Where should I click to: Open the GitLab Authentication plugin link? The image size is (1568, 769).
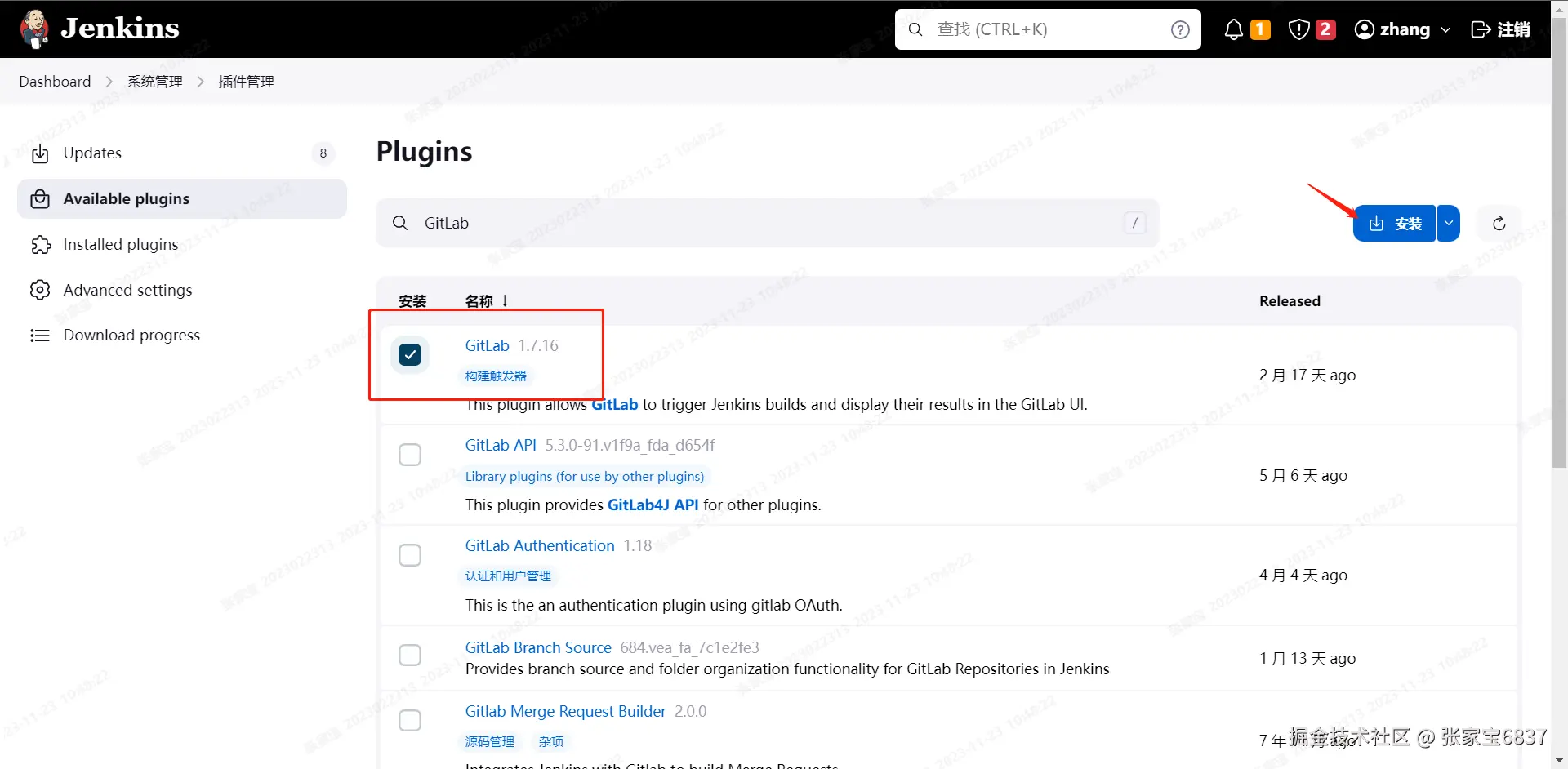540,545
